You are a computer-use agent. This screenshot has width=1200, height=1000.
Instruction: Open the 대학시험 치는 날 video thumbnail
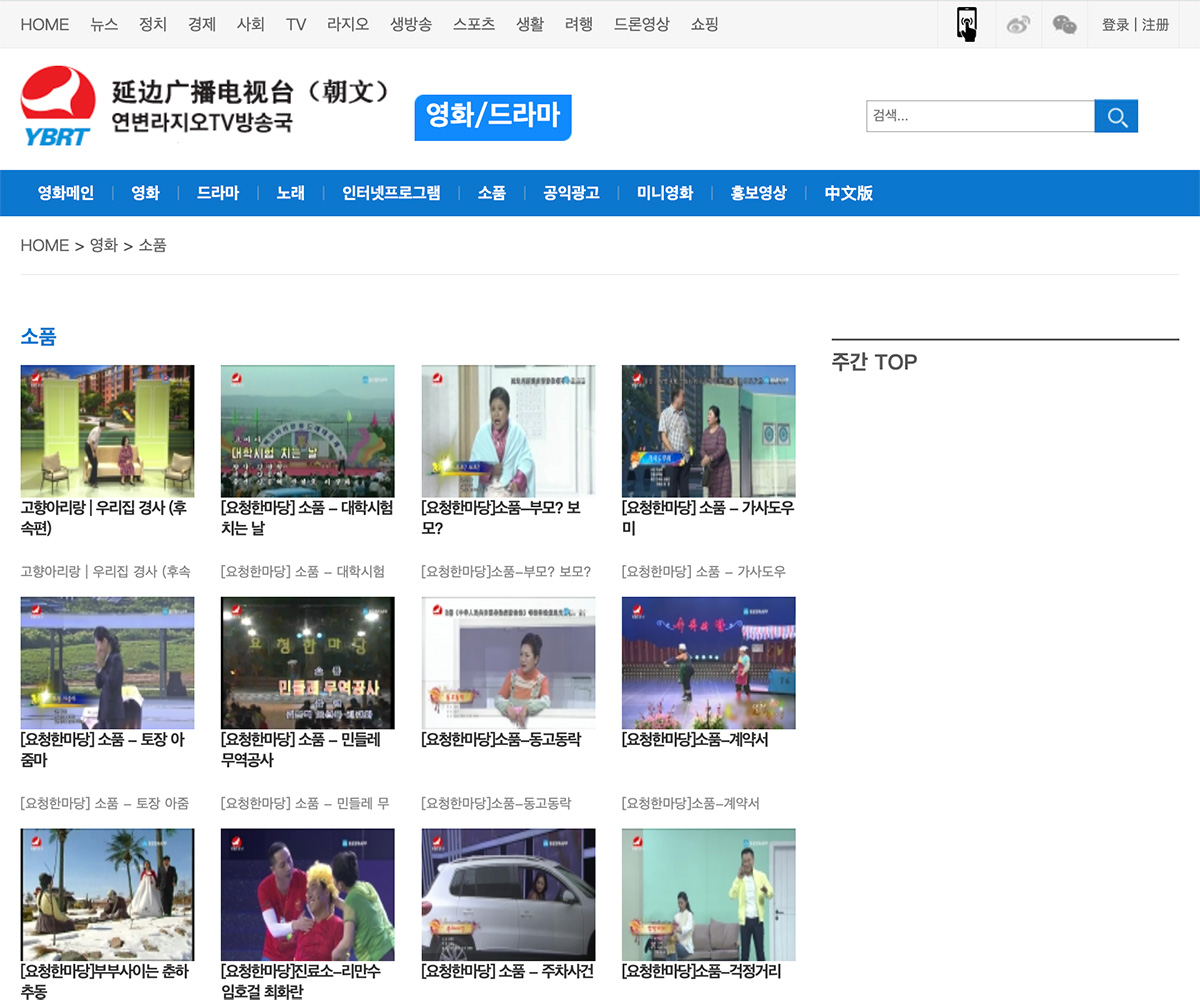[307, 431]
